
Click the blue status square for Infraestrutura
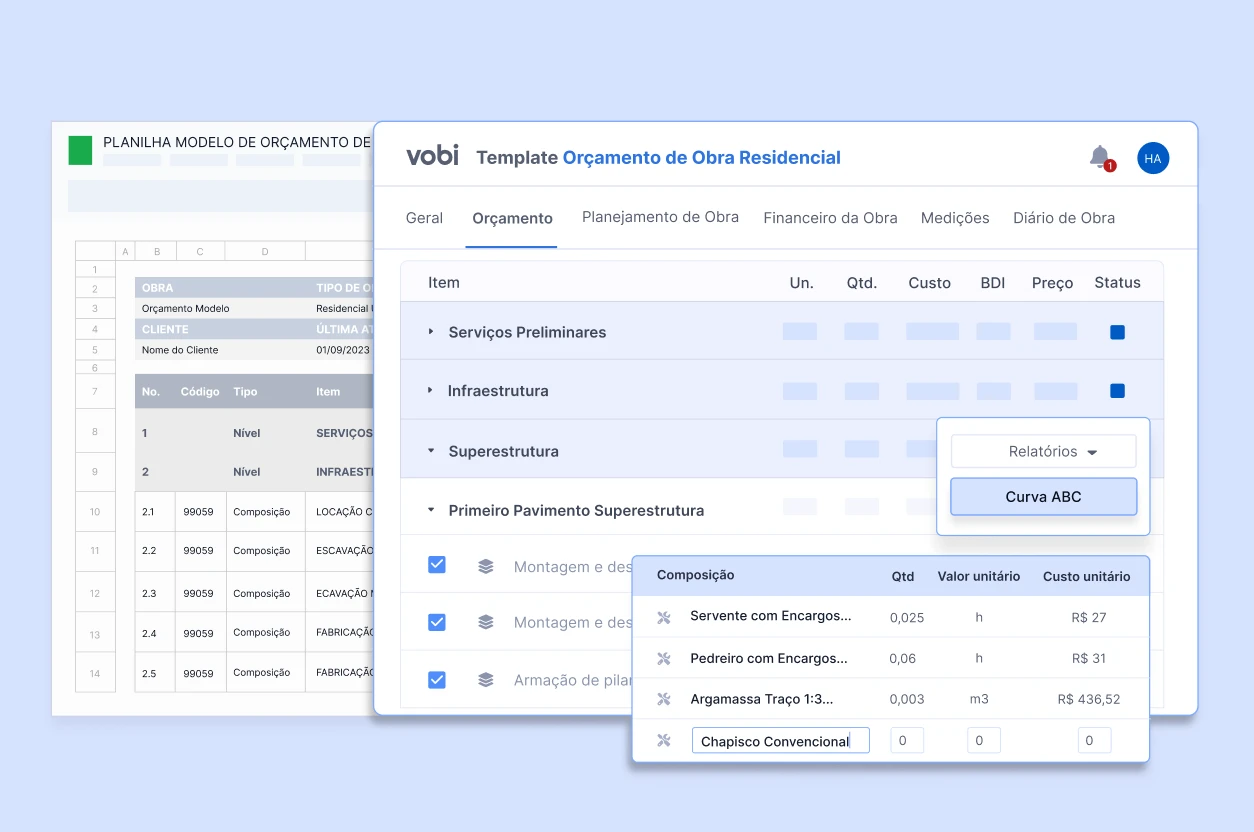1117,391
